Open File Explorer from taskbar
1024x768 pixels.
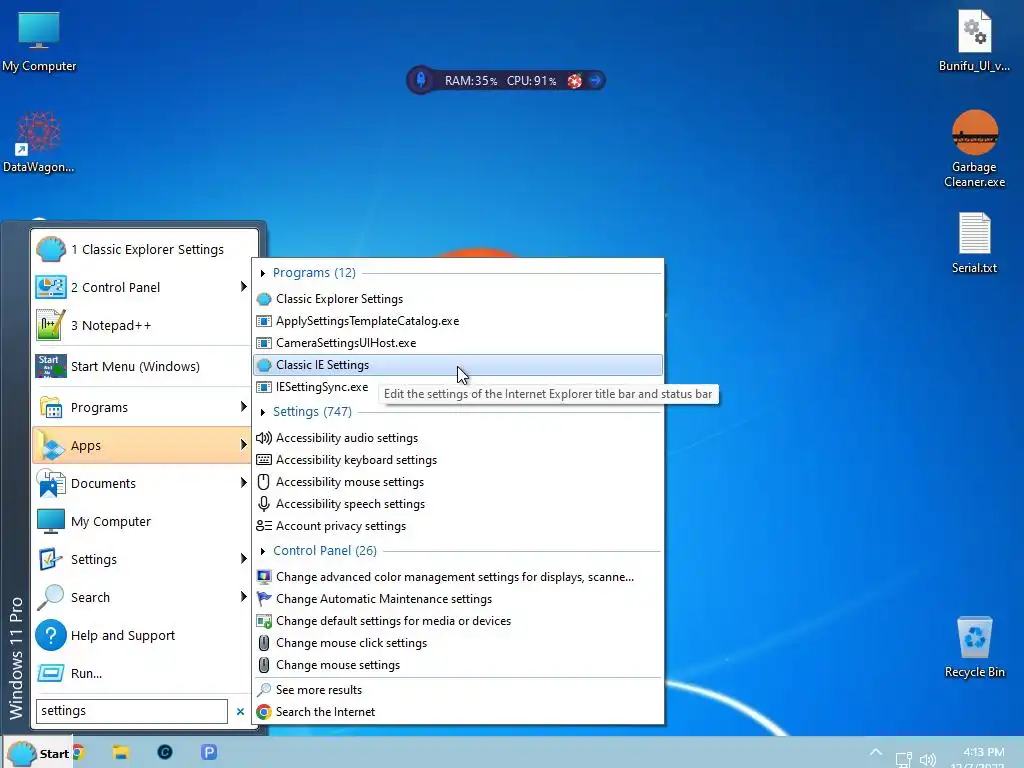pos(121,752)
